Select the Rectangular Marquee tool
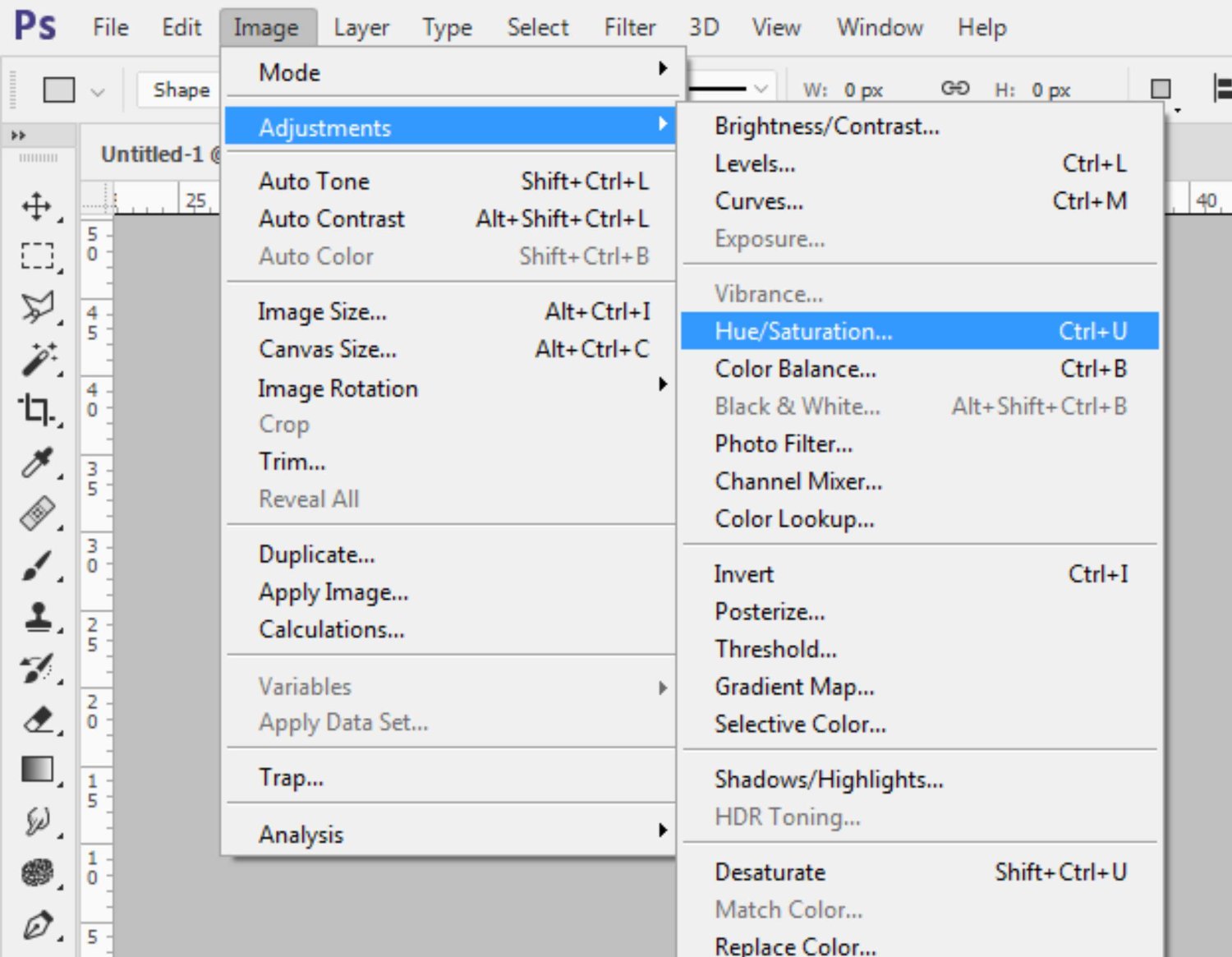Image resolution: width=1232 pixels, height=957 pixels. [37, 256]
